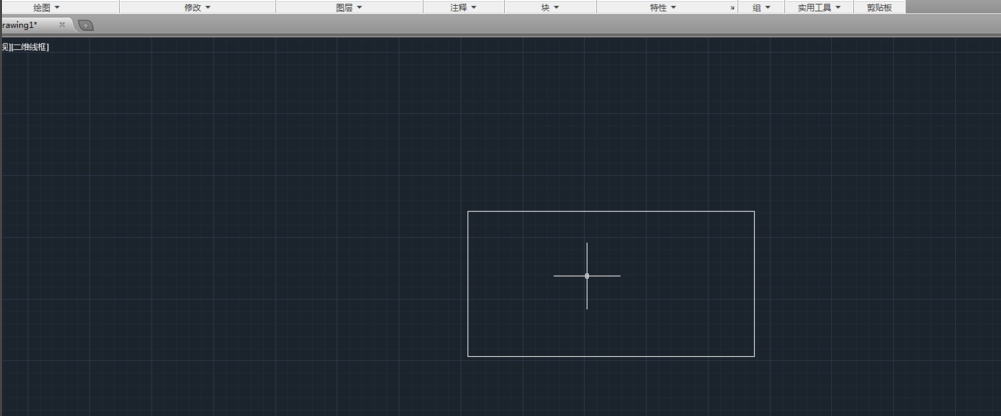Expand the 实用工具 panel dropdown
This screenshot has height=416, width=1001.
click(818, 8)
